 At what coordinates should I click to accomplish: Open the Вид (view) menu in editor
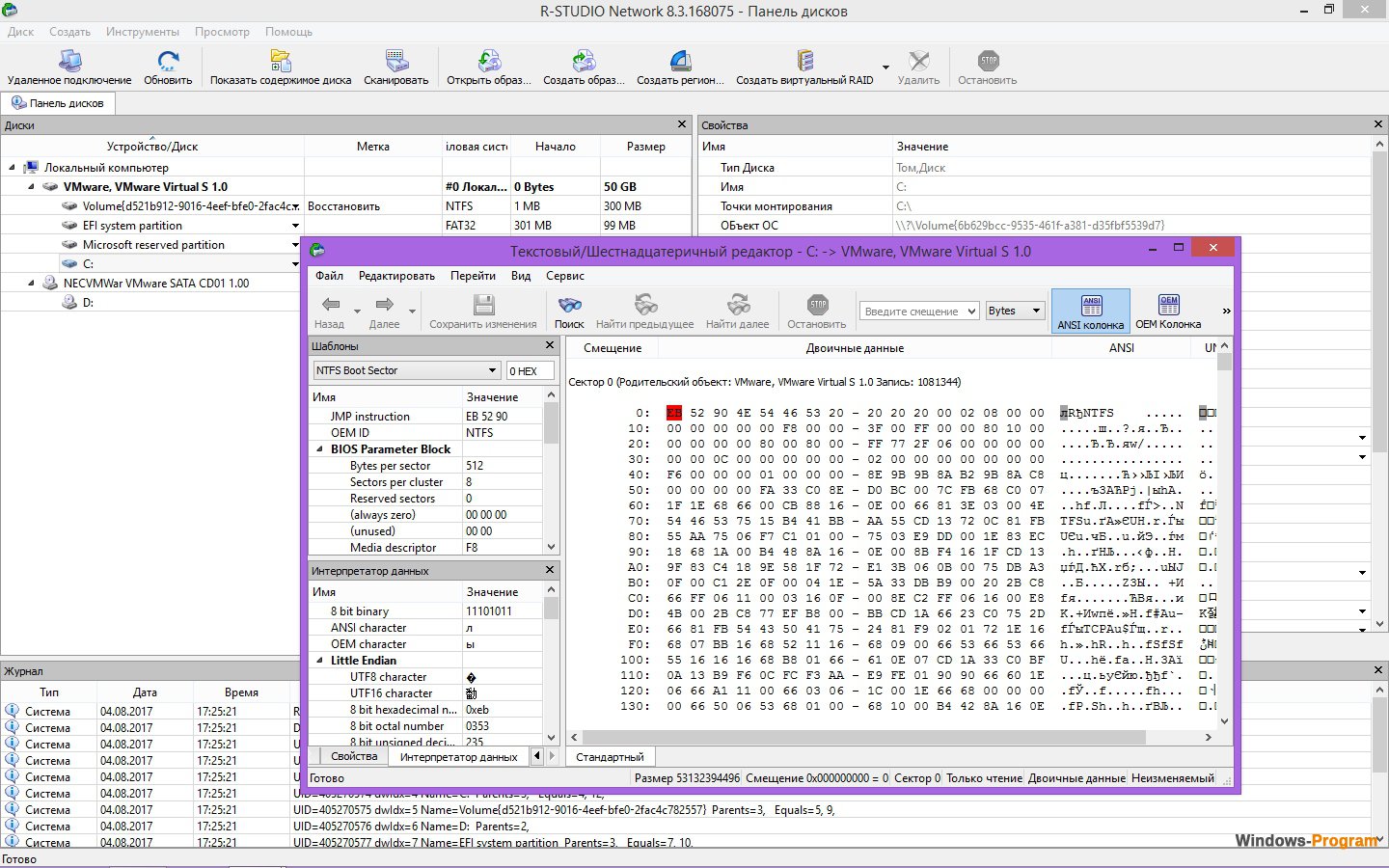pos(521,276)
